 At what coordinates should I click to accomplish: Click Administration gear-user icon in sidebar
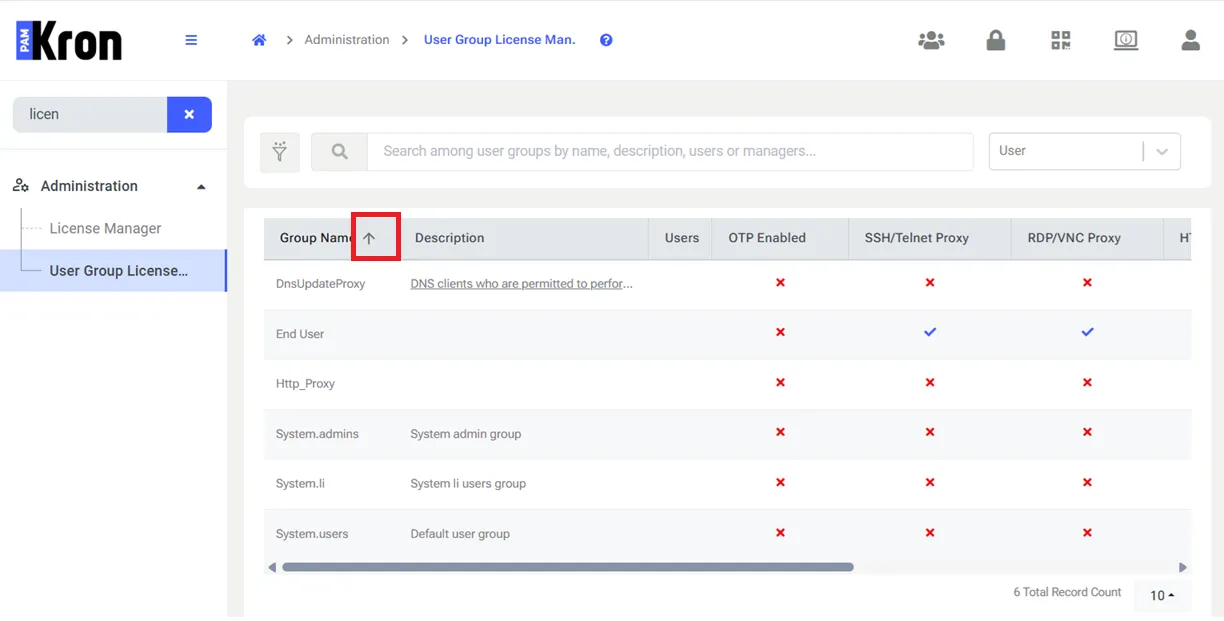[21, 186]
